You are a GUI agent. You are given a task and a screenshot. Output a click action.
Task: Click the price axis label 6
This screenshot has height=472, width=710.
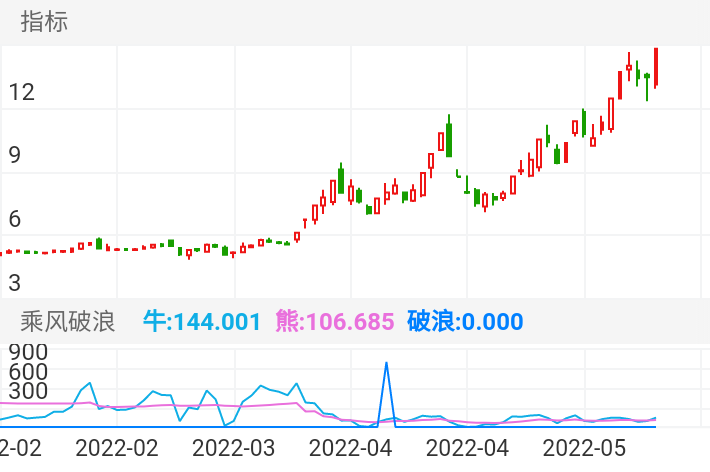(14, 219)
